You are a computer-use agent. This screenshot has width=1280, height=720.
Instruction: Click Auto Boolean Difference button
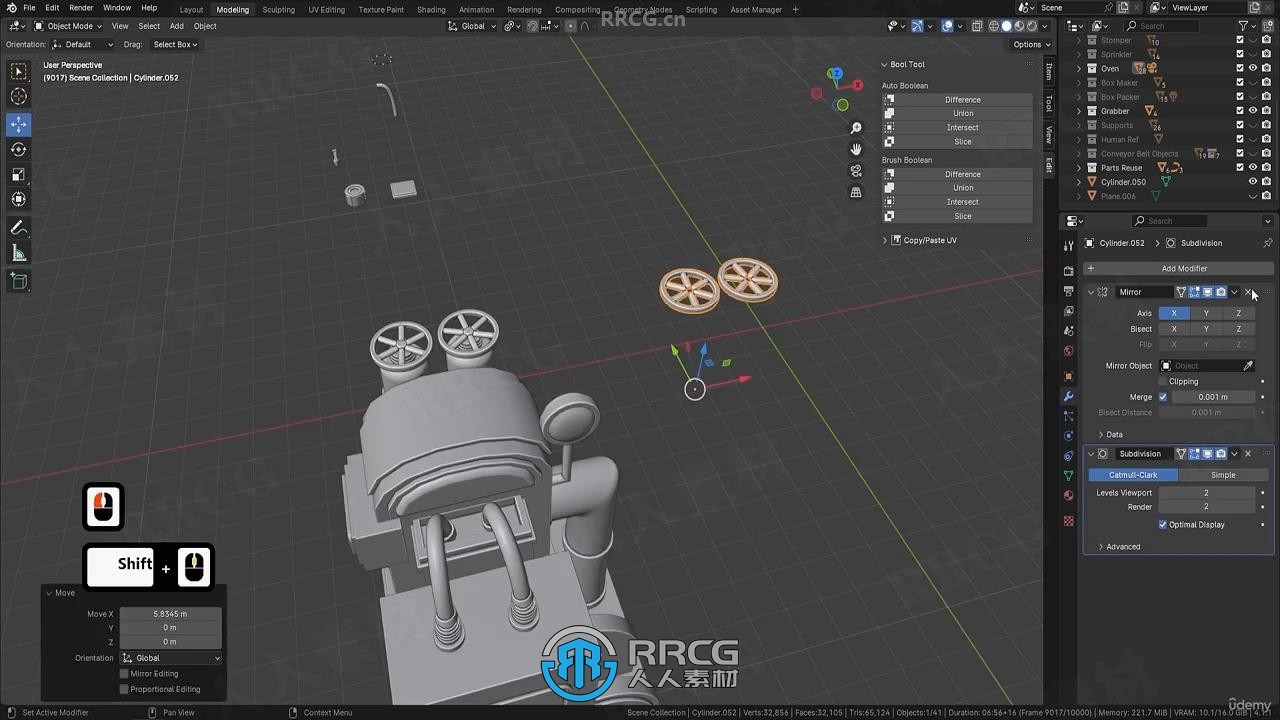(x=958, y=100)
